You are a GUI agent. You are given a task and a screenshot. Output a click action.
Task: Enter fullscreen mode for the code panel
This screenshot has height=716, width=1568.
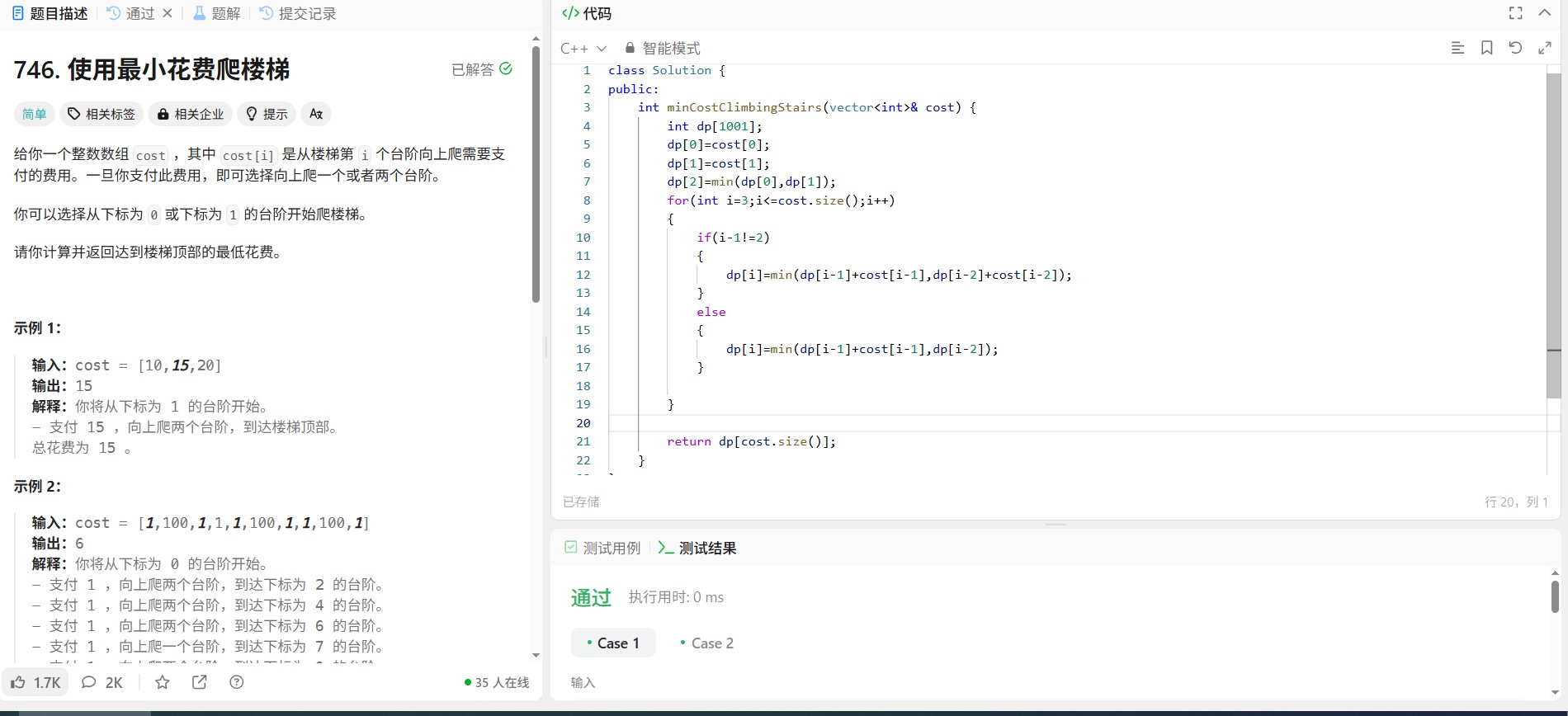1516,13
